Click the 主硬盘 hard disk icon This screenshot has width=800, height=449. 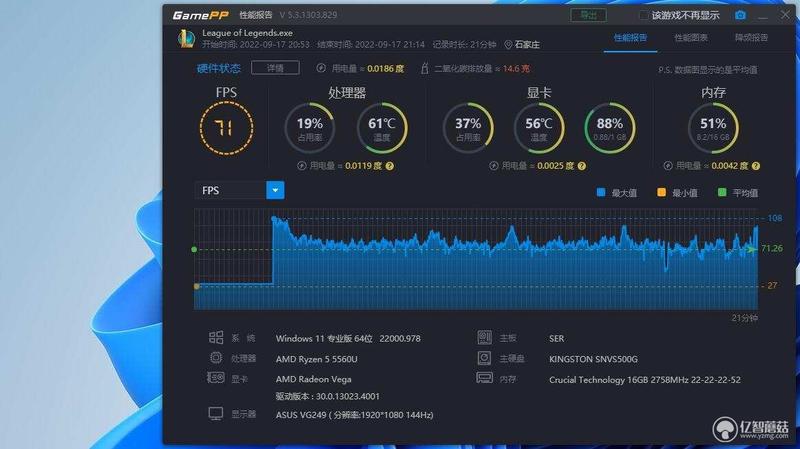tap(485, 358)
